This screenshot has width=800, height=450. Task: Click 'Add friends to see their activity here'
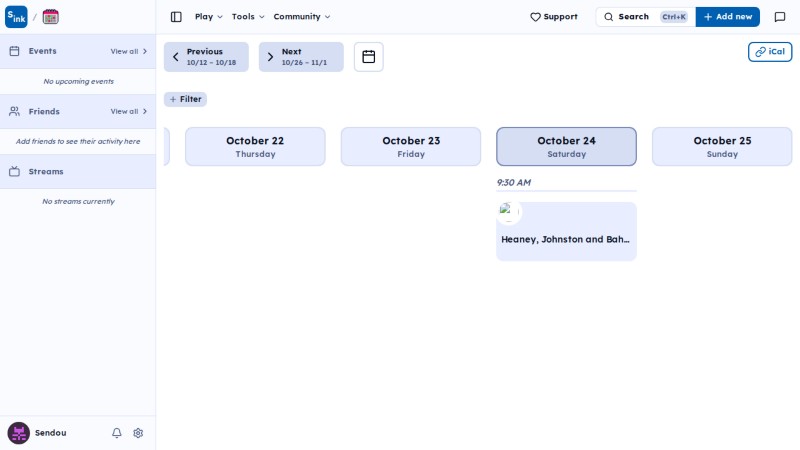pyautogui.click(x=78, y=141)
